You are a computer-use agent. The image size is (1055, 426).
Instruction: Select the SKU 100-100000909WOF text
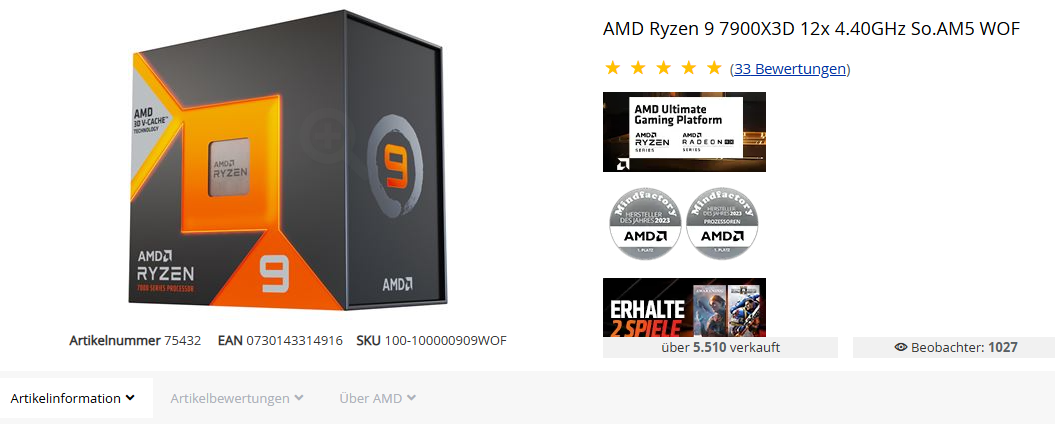pos(431,341)
